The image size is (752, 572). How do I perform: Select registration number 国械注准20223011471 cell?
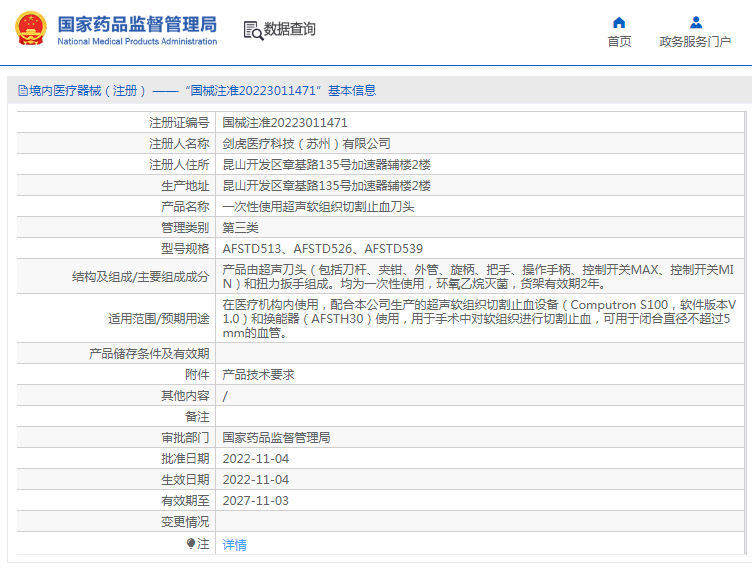[x=285, y=123]
